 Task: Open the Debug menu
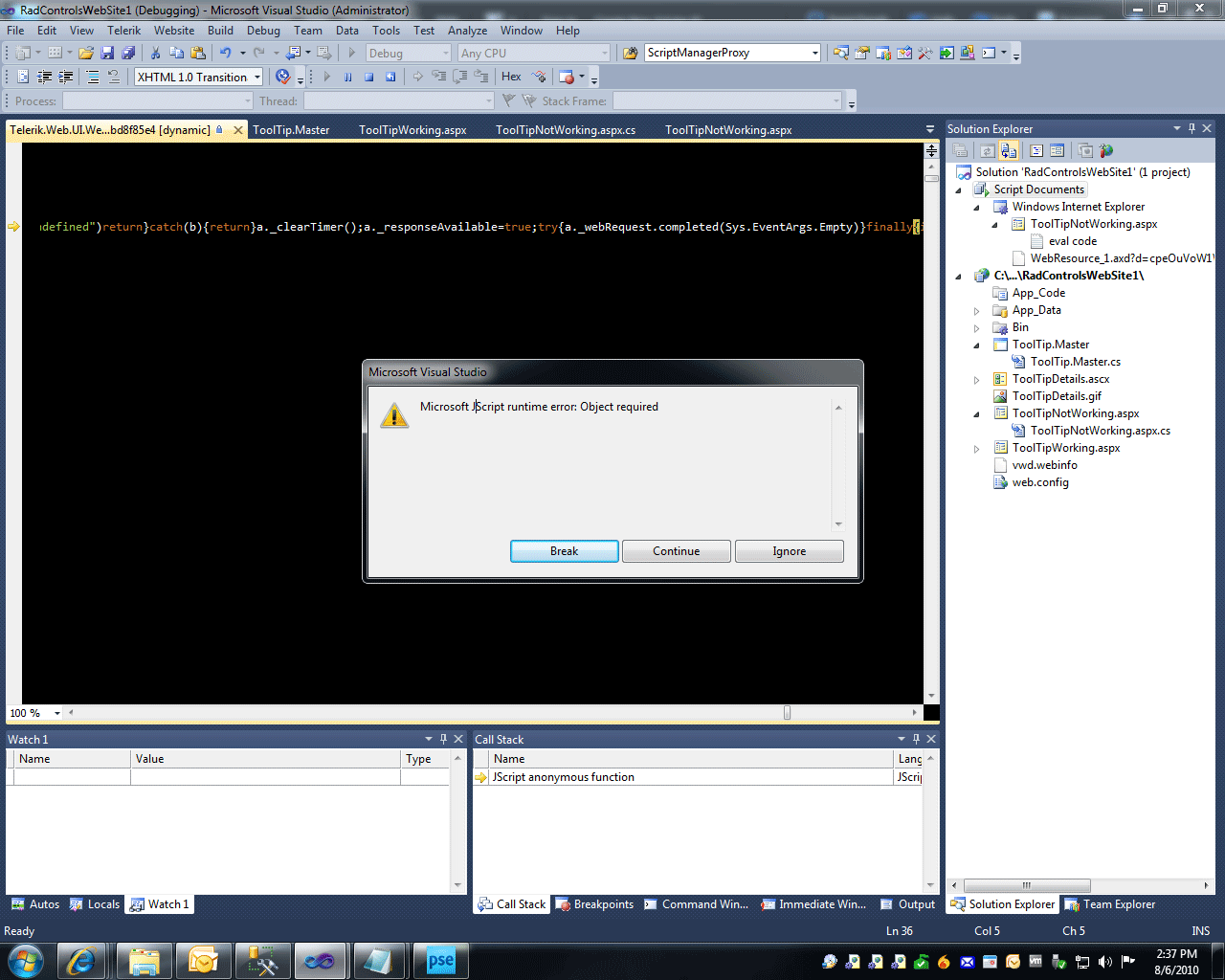tap(263, 31)
